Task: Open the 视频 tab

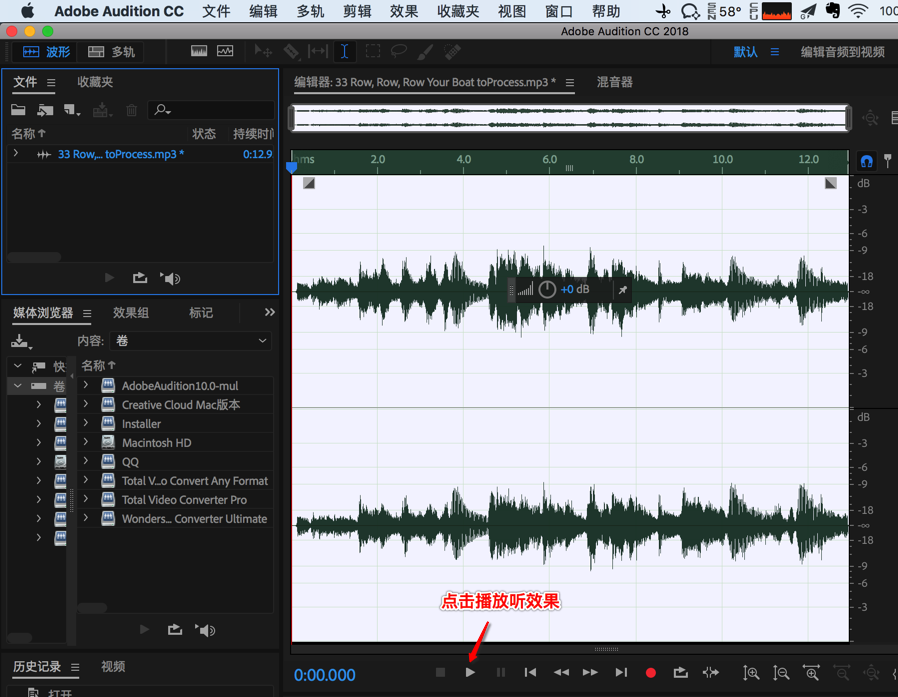Action: click(113, 667)
